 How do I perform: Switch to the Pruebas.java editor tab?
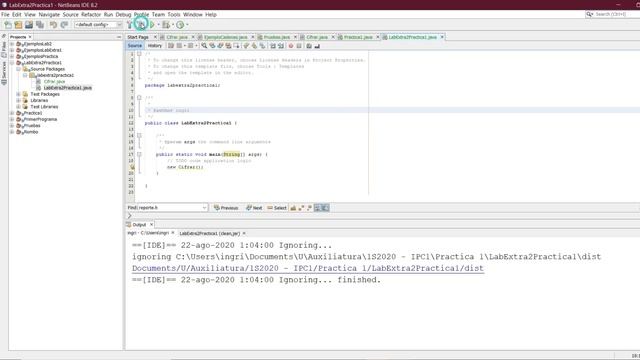click(277, 37)
